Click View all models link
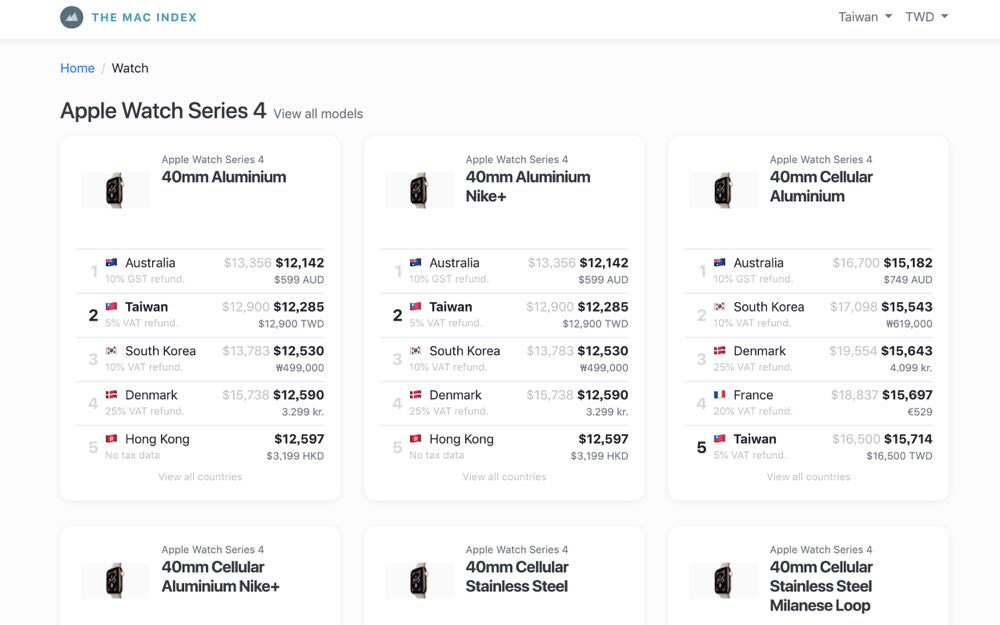This screenshot has height=625, width=1000. point(318,114)
